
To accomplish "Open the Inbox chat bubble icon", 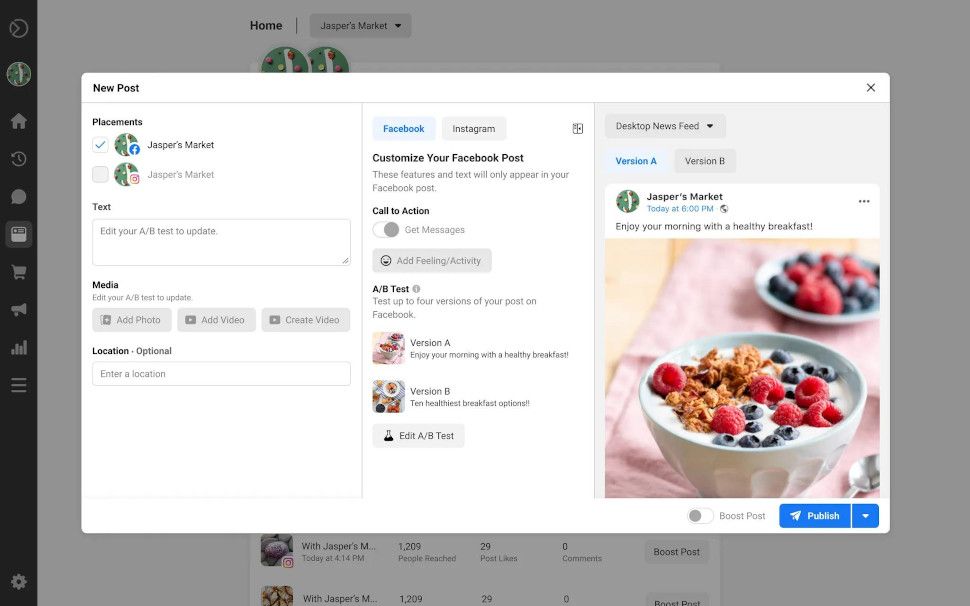I will 18,196.
